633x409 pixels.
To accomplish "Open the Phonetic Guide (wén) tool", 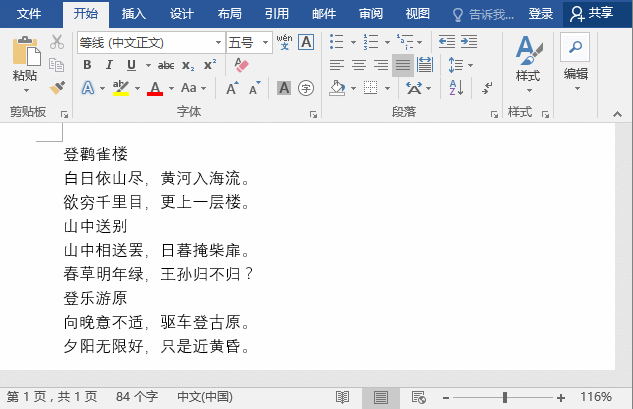I will (284, 42).
